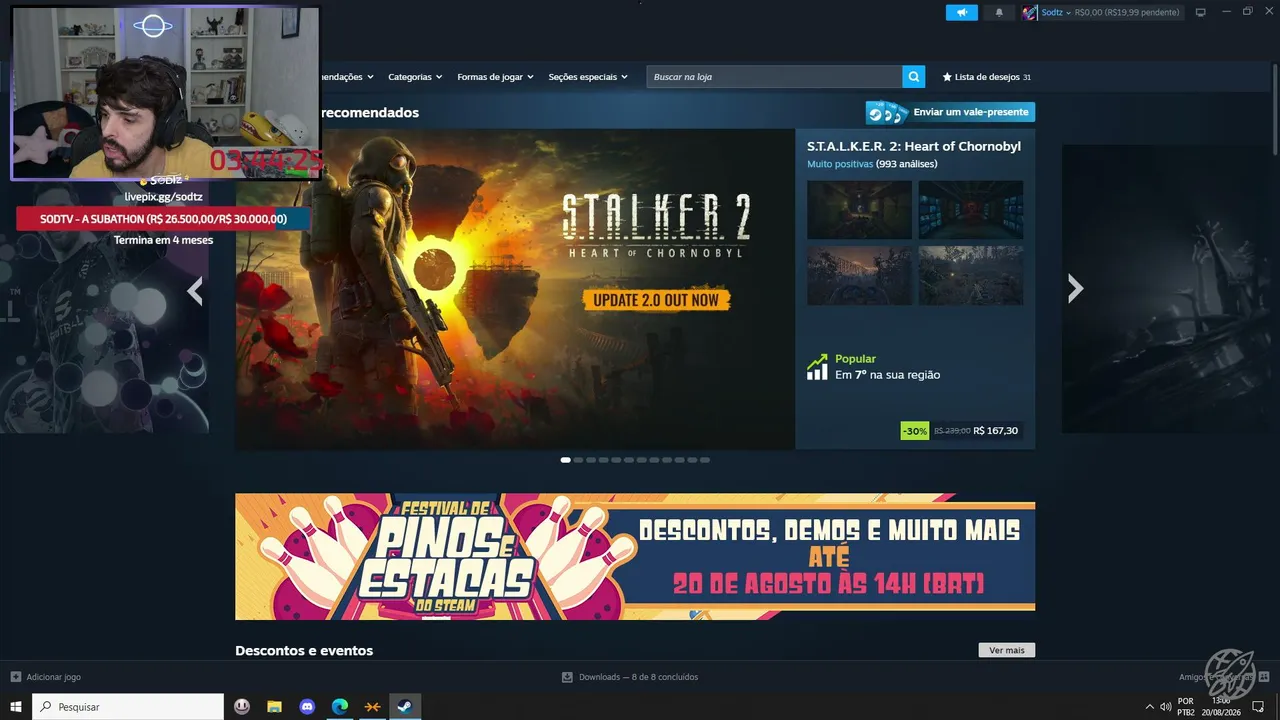Screen dimensions: 1280x720
Task: Open the Muito positivas reviews link
Action: point(840,164)
